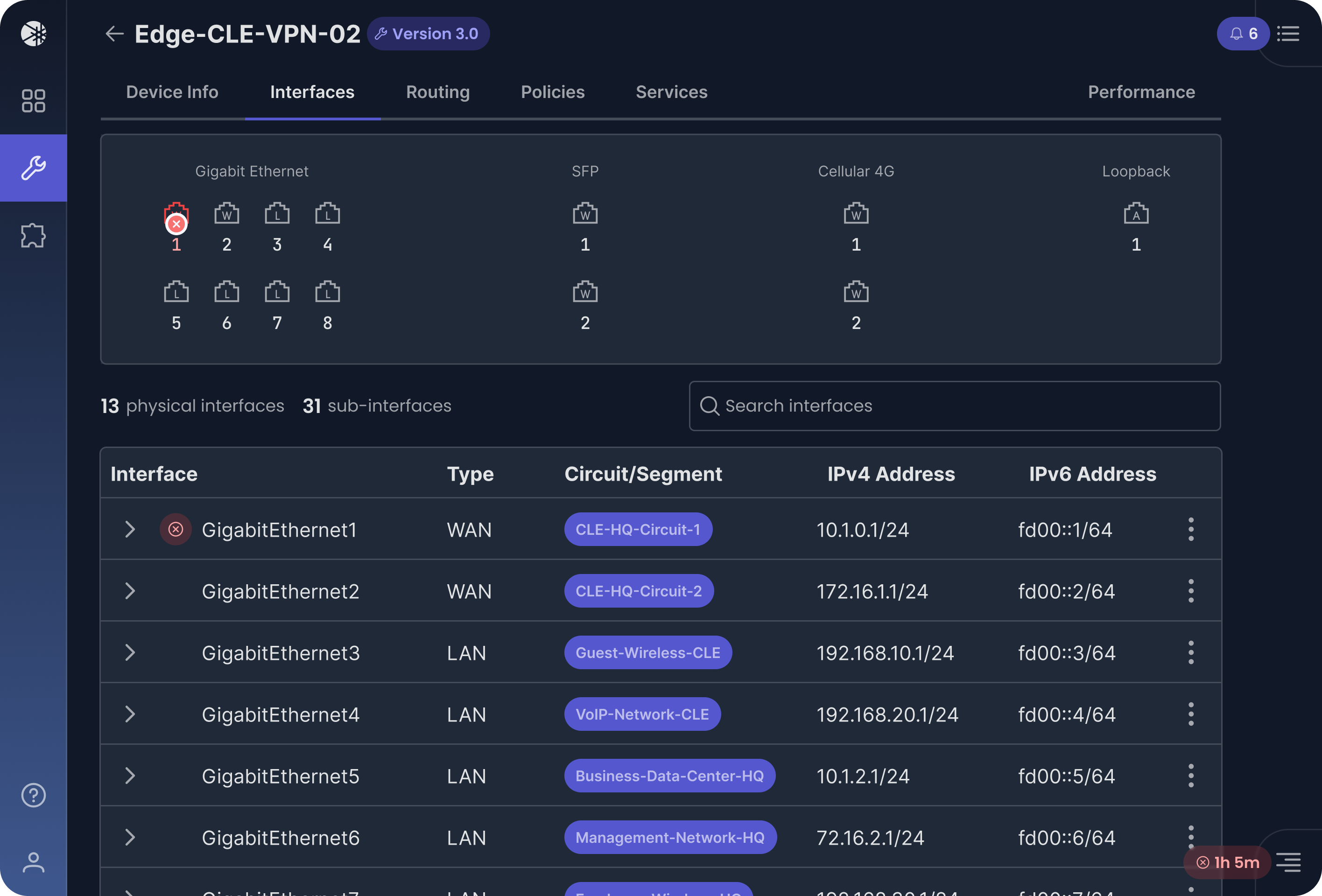The width and height of the screenshot is (1322, 896).
Task: Go back using the arrow beside Edge-CLE-VPN-02
Action: pos(114,34)
